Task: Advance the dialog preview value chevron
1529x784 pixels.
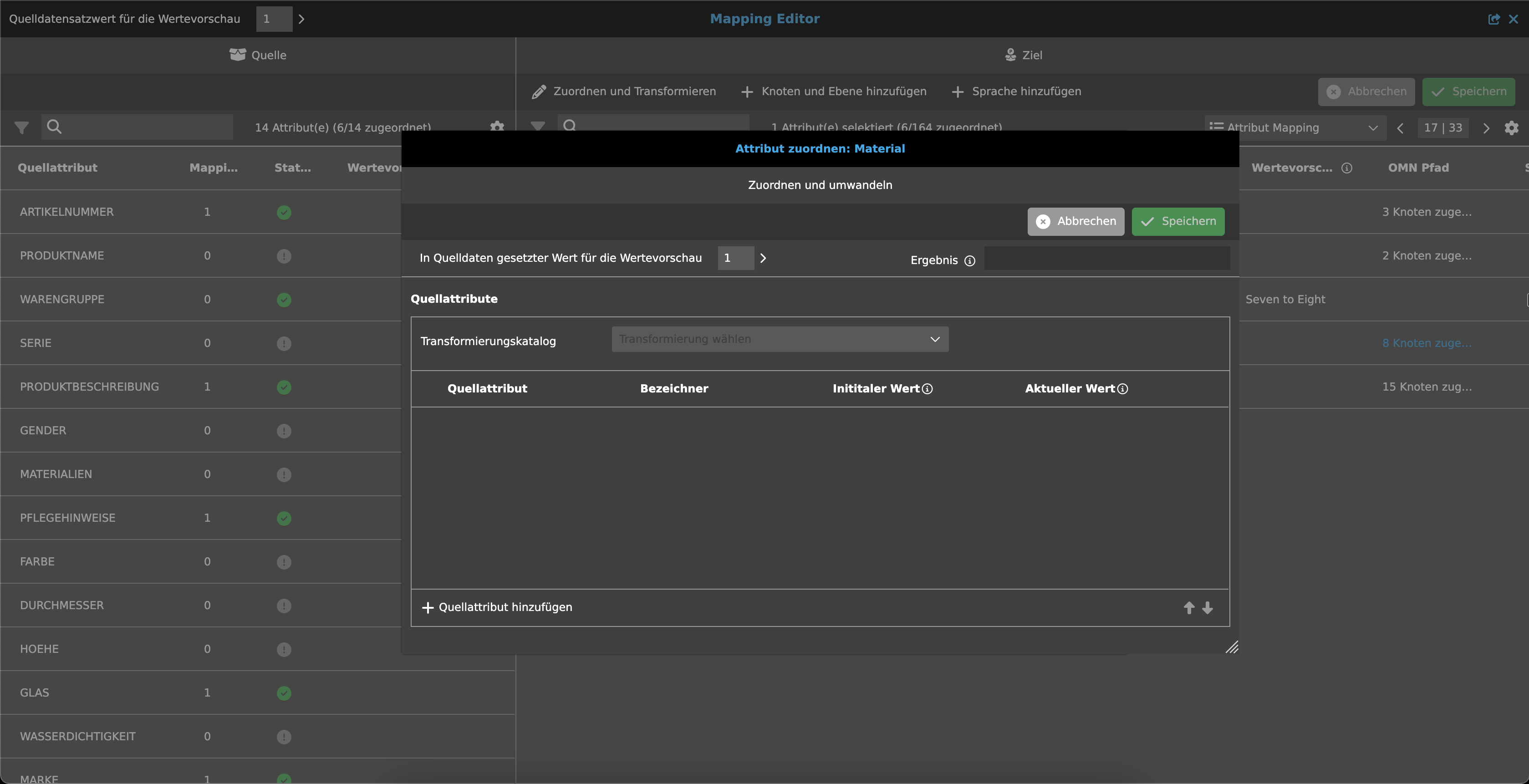Action: point(763,258)
